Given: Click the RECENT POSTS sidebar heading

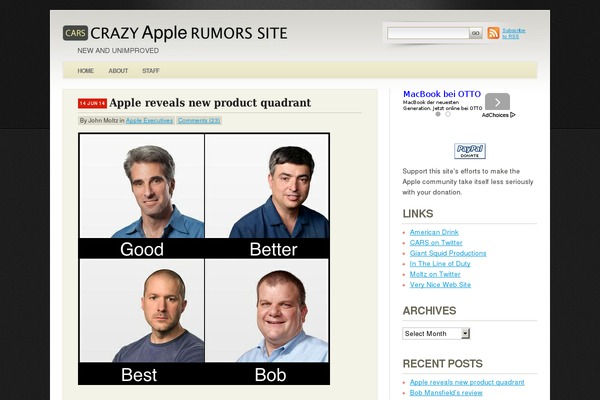Looking at the screenshot, I should point(443,364).
